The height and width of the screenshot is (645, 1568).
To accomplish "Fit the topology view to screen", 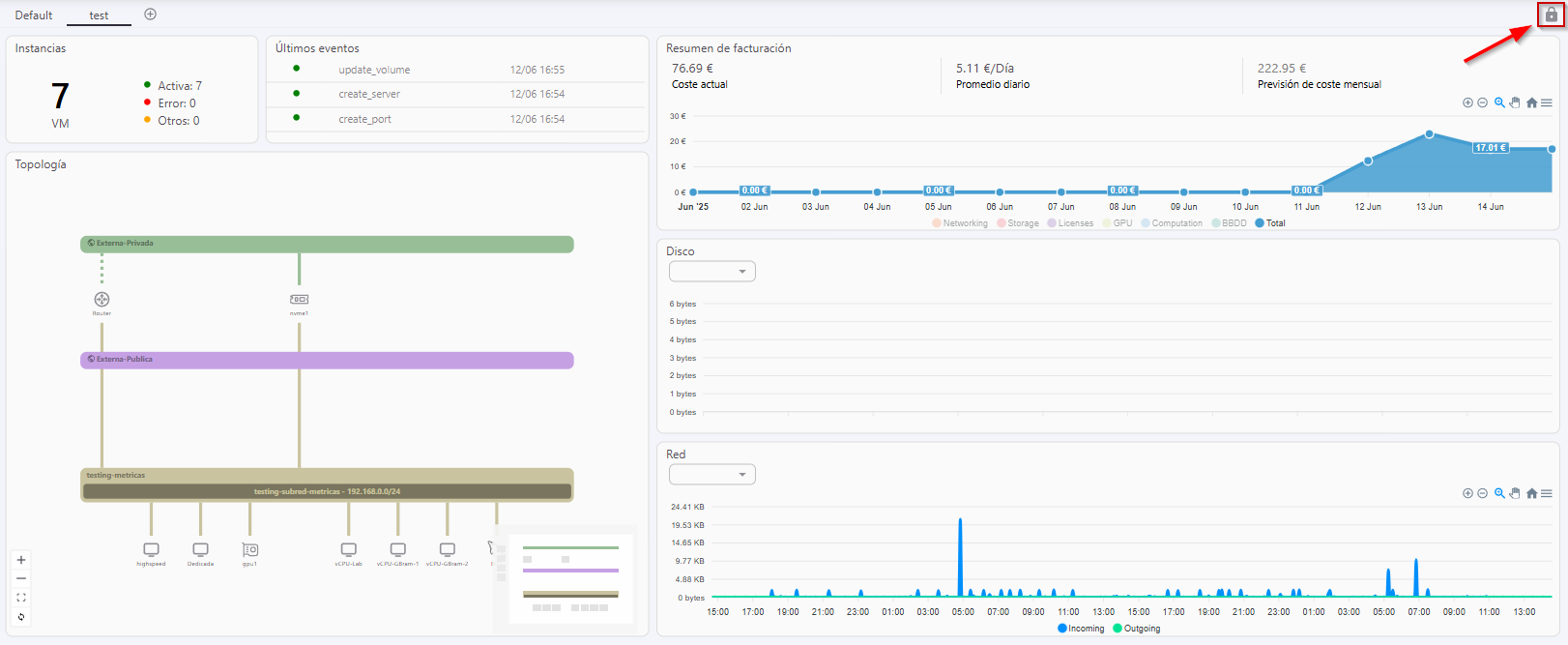I will tap(21, 598).
